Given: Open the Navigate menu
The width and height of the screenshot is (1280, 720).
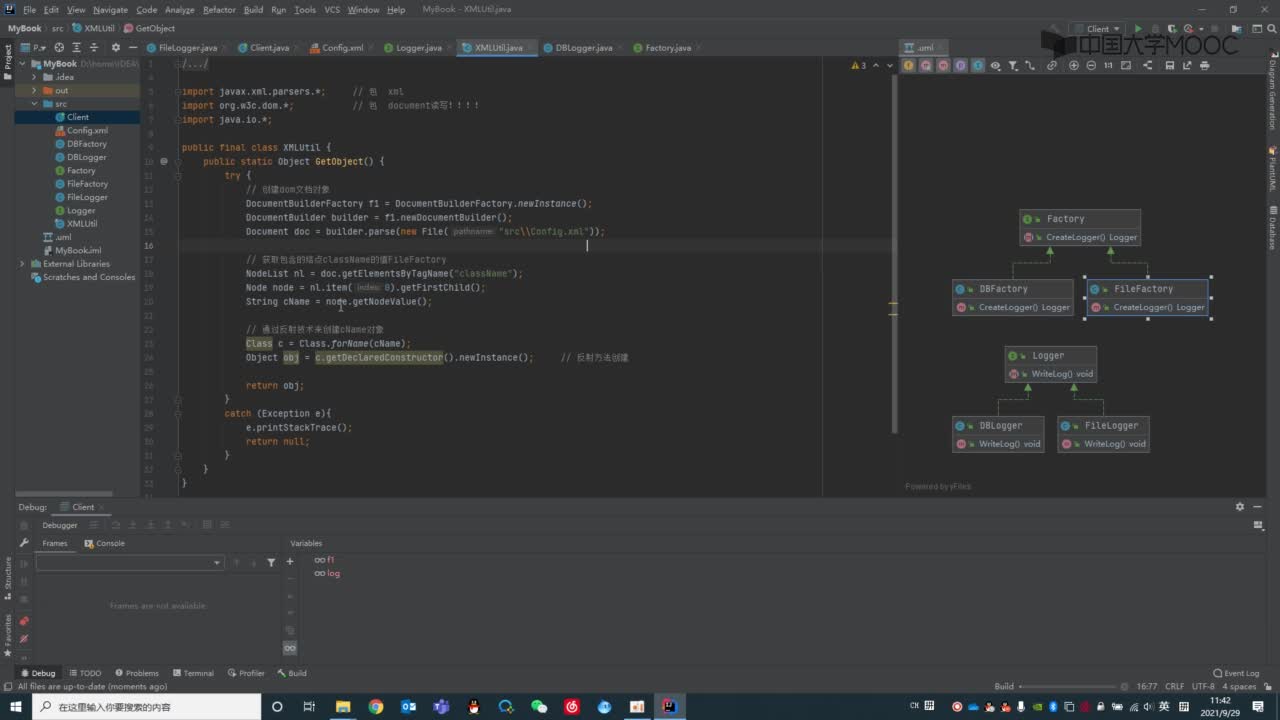Looking at the screenshot, I should pyautogui.click(x=111, y=10).
